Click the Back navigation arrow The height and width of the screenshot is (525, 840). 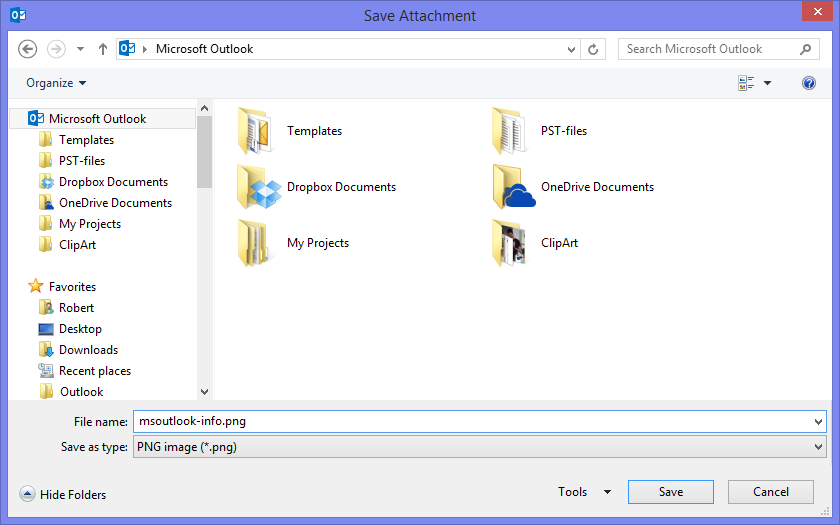point(28,49)
